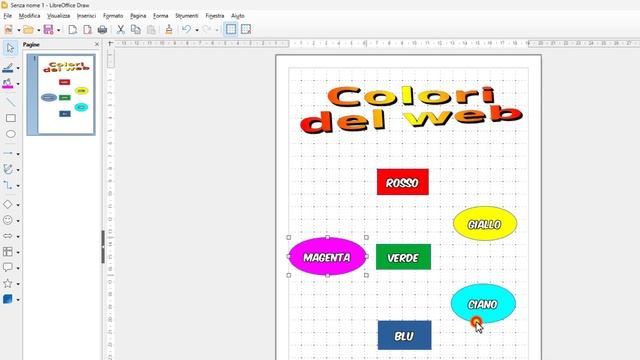Viewport: 640px width, 360px height.
Task: Open the Aiuto menu
Action: coord(238,16)
